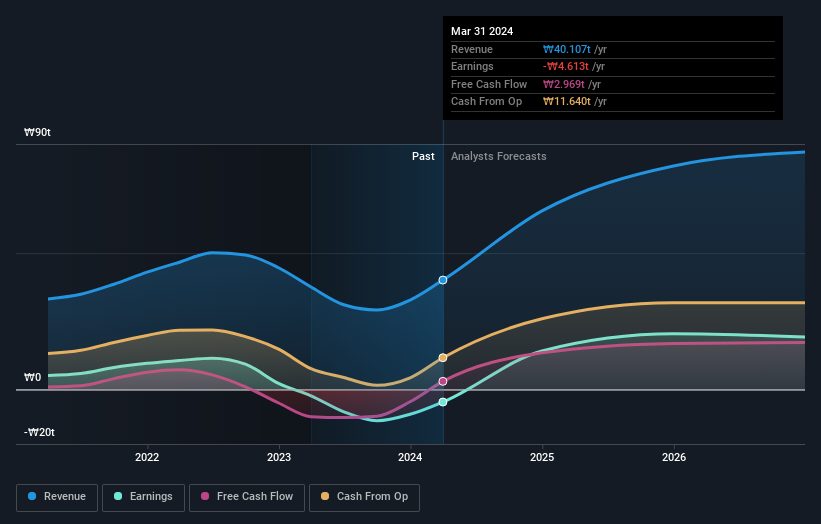Viewport: 821px width, 524px height.
Task: Click the Past label
Action: pos(423,157)
